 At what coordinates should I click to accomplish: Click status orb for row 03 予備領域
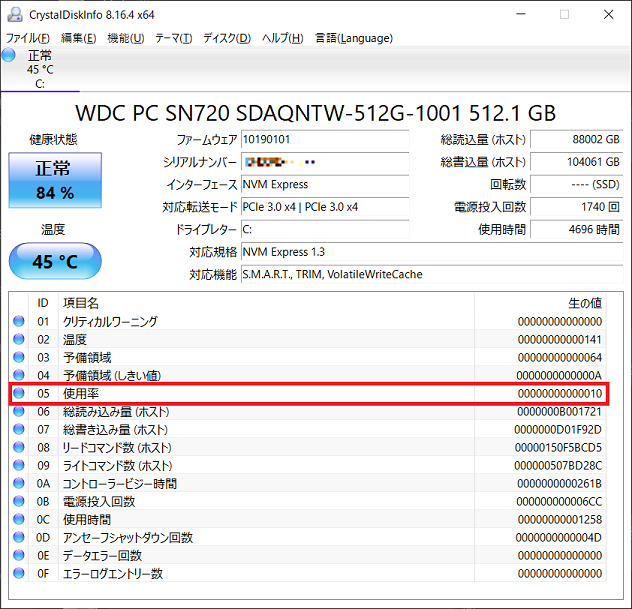19,357
